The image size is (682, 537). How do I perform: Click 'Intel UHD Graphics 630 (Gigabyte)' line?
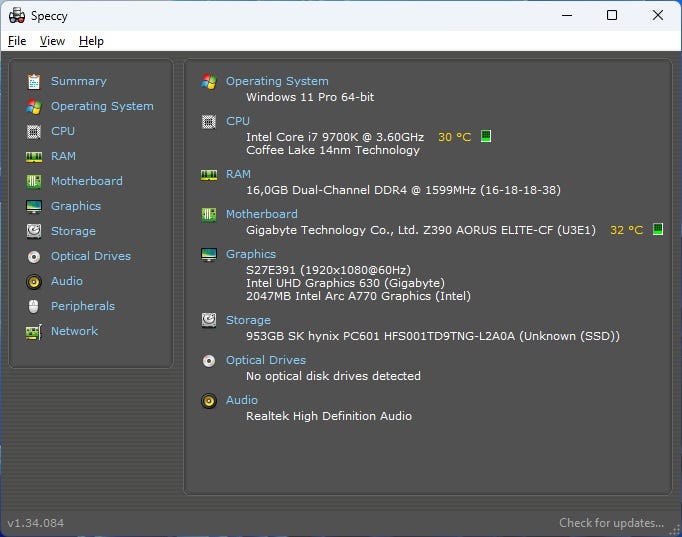(345, 284)
